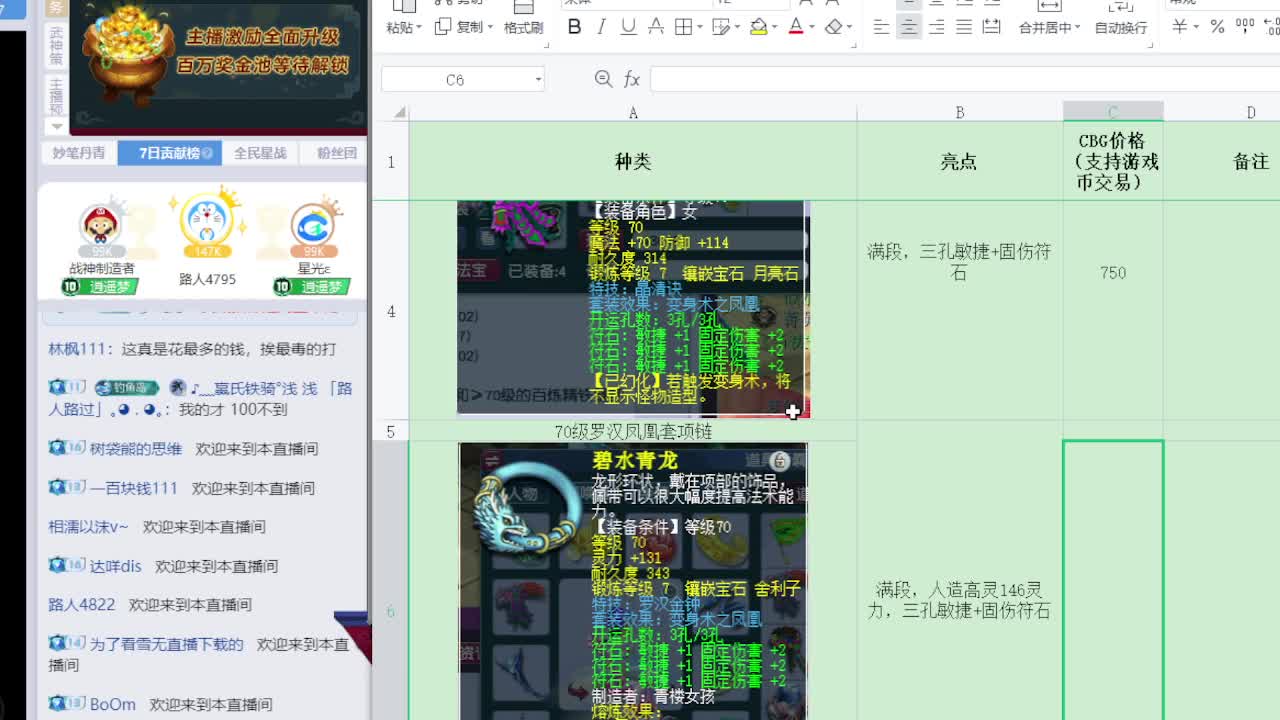The width and height of the screenshot is (1280, 720).
Task: Switch to the 粉丝团 tab
Action: (x=336, y=153)
